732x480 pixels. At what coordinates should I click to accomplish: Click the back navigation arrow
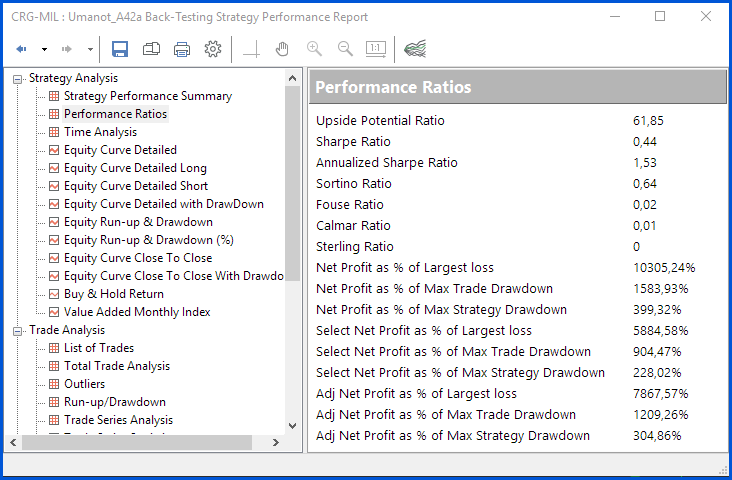tap(20, 49)
